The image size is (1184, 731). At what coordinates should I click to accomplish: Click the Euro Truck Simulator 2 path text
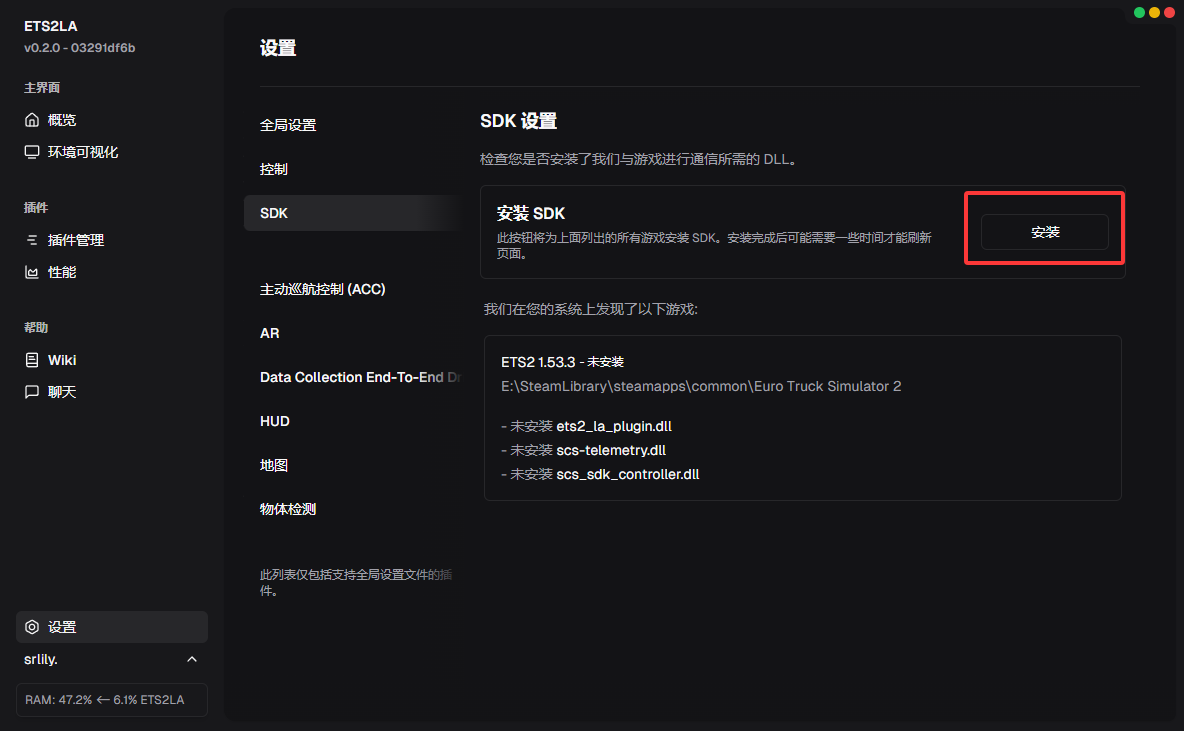701,386
